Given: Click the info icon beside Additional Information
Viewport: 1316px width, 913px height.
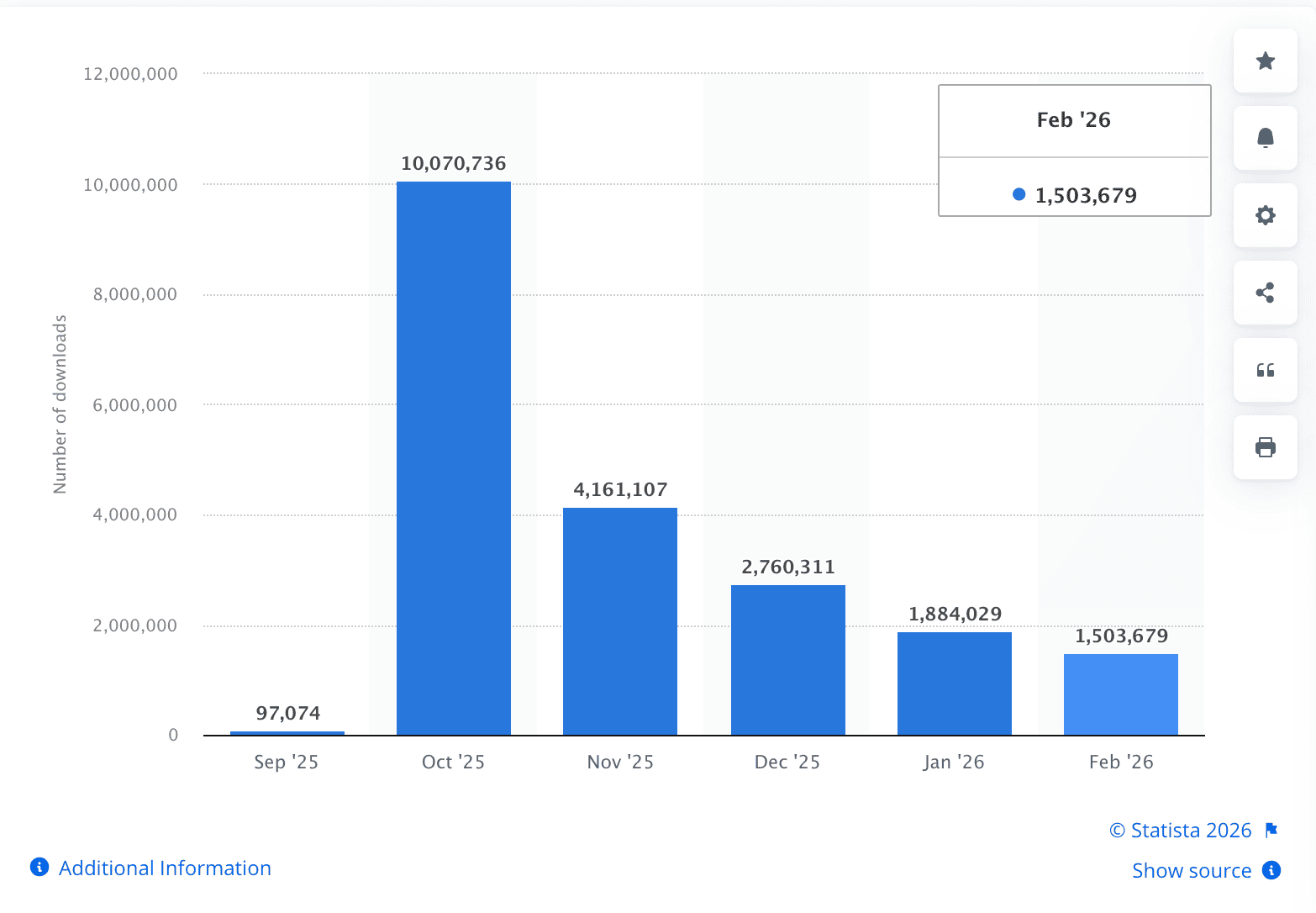Looking at the screenshot, I should pyautogui.click(x=39, y=867).
